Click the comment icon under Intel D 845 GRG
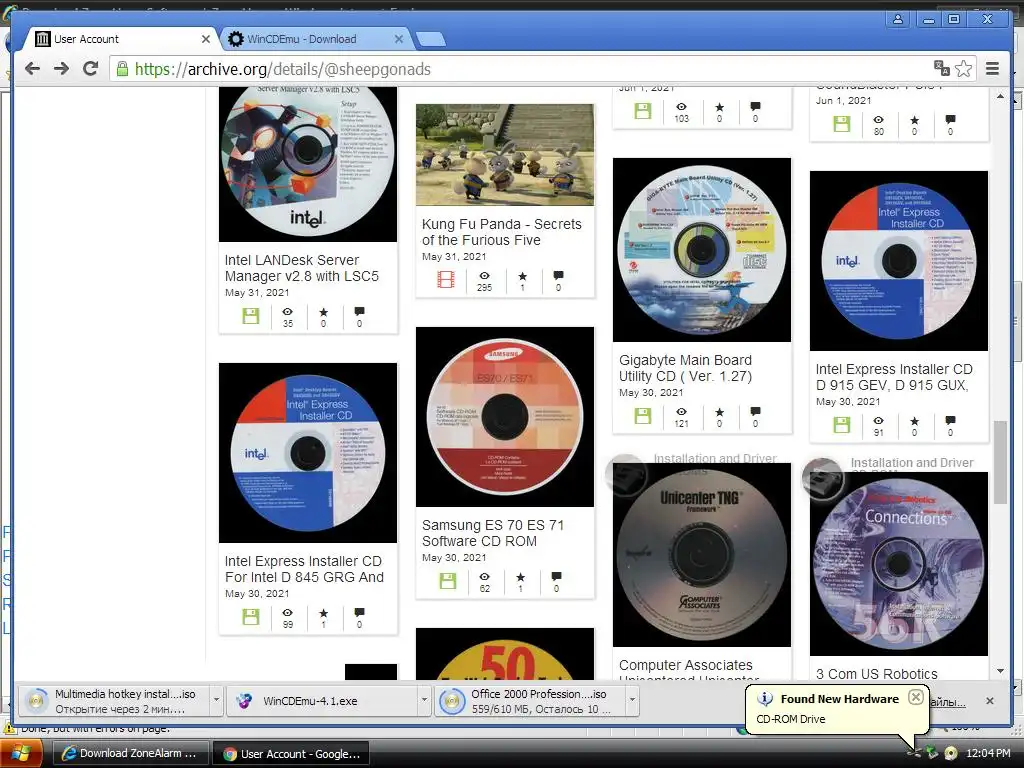The image size is (1024, 768). (359, 613)
